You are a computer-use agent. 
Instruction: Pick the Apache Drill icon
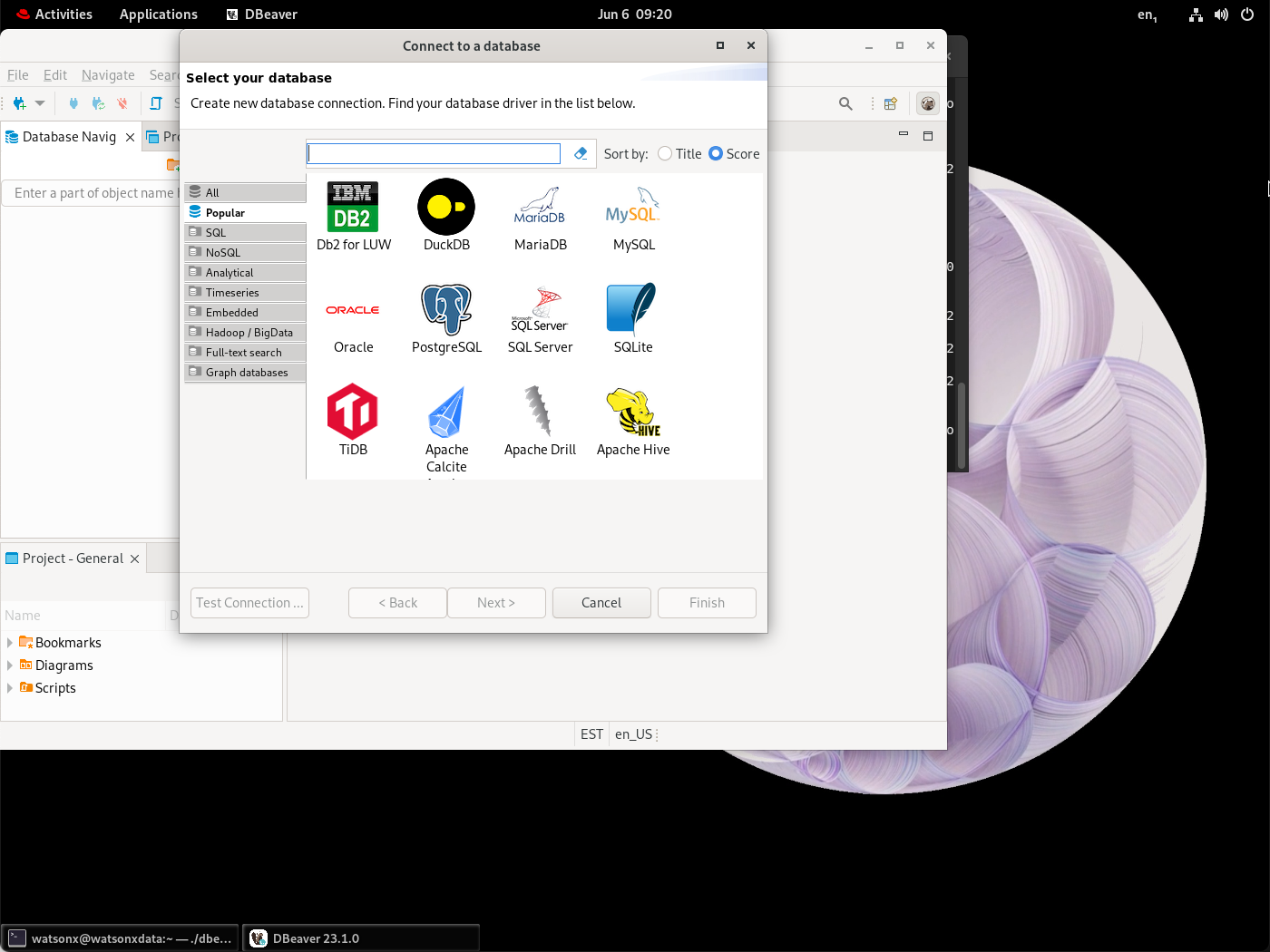pos(539,412)
